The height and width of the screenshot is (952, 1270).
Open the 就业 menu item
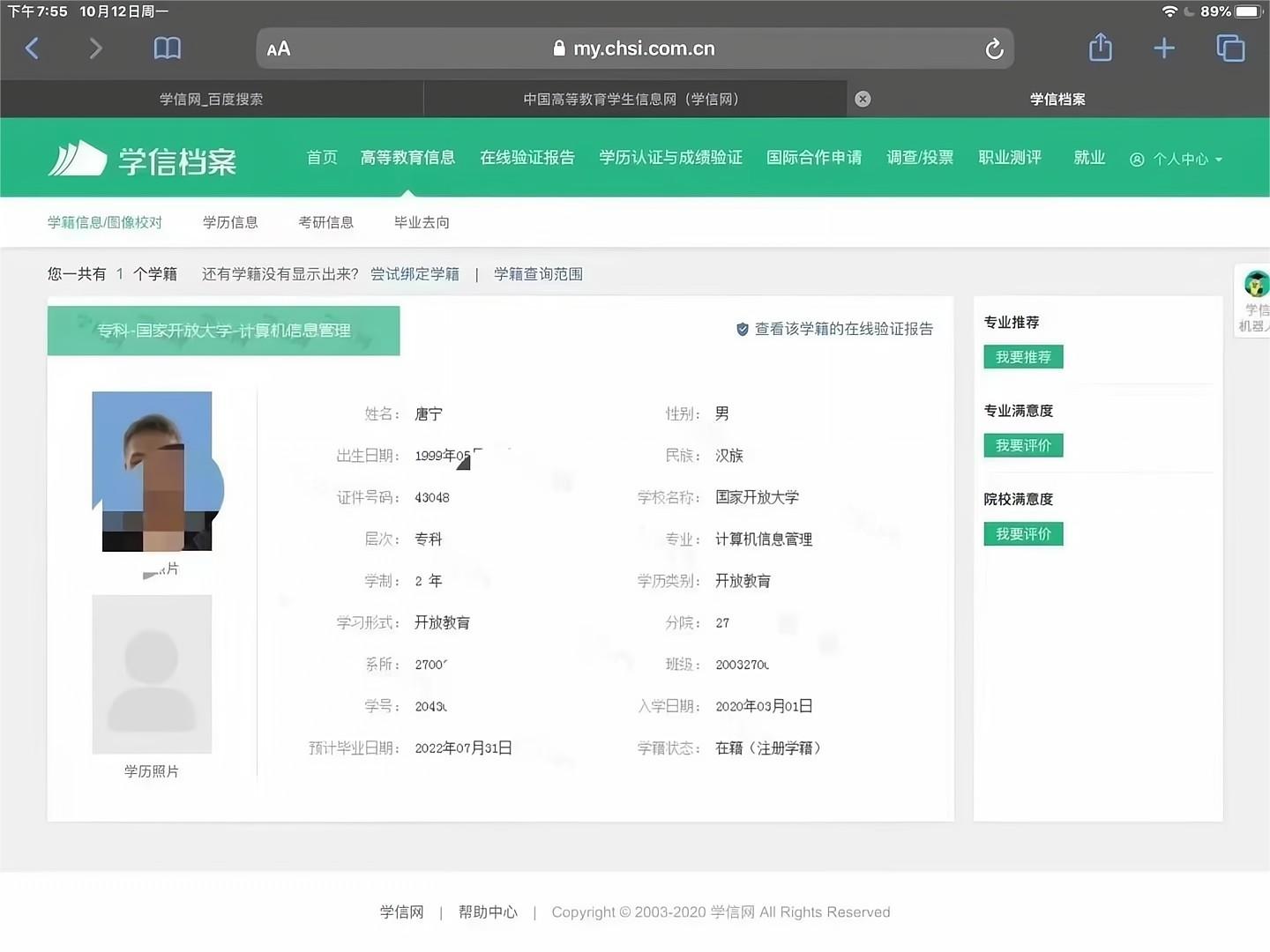click(1089, 158)
